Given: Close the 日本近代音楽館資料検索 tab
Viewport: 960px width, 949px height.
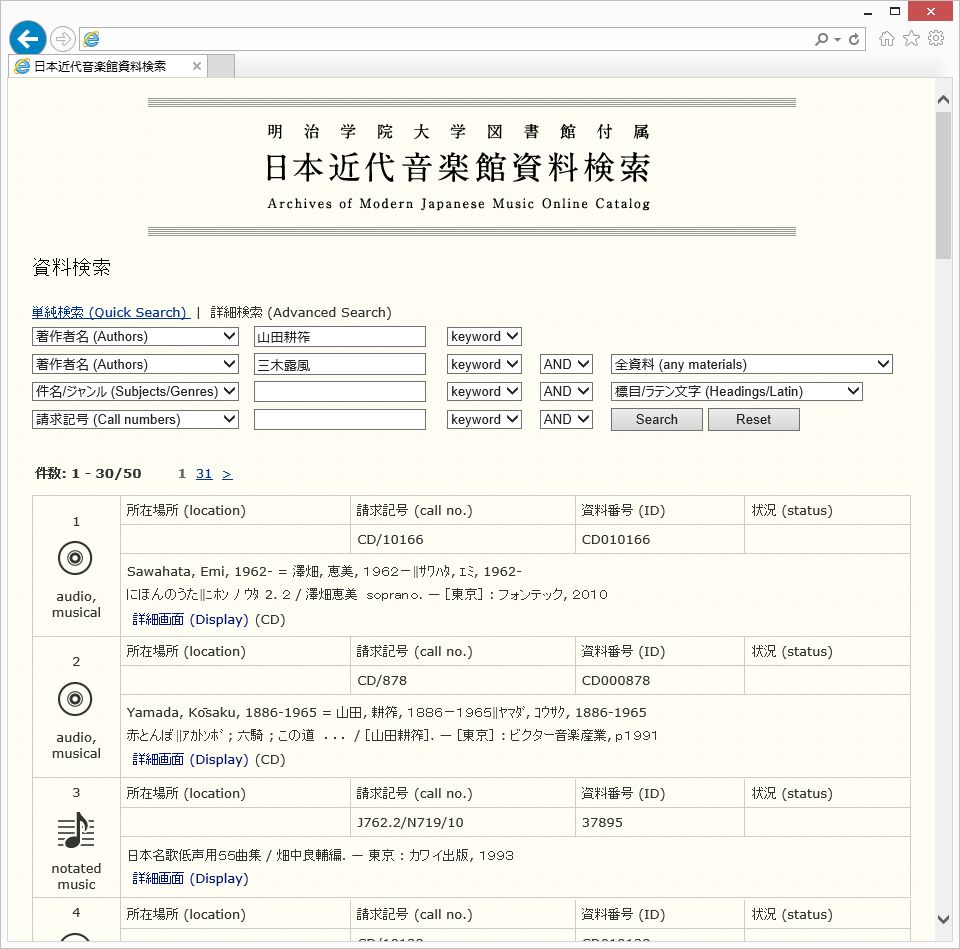Looking at the screenshot, I should (x=197, y=67).
